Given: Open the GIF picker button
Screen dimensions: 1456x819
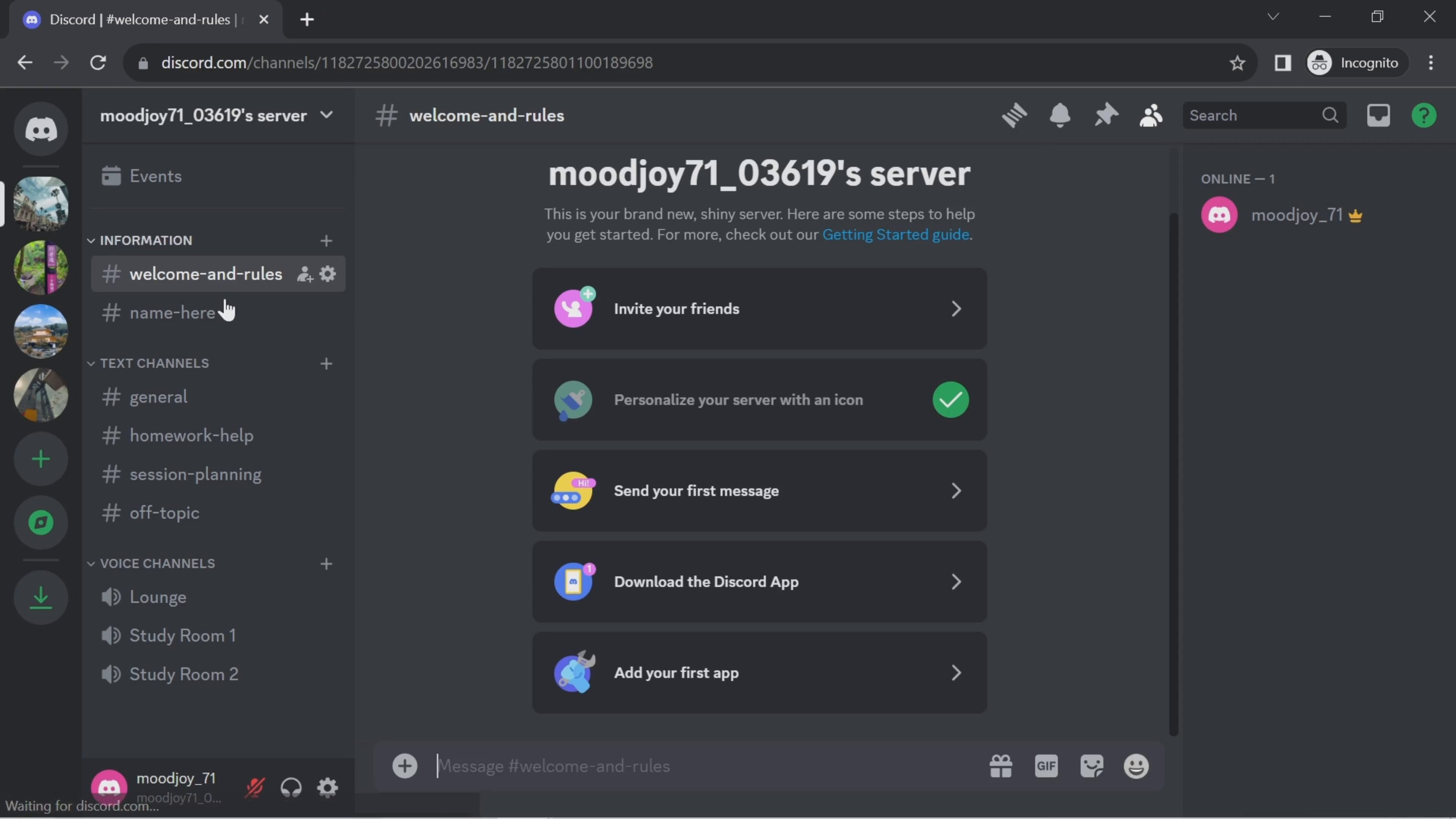Looking at the screenshot, I should pos(1046,766).
